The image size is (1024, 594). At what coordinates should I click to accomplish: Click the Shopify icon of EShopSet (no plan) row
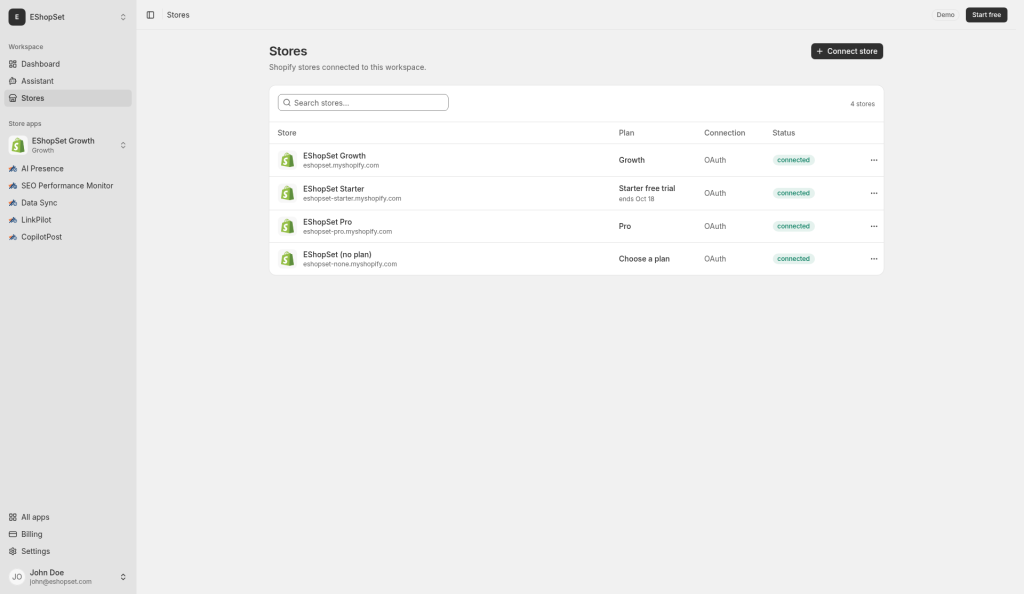click(287, 258)
